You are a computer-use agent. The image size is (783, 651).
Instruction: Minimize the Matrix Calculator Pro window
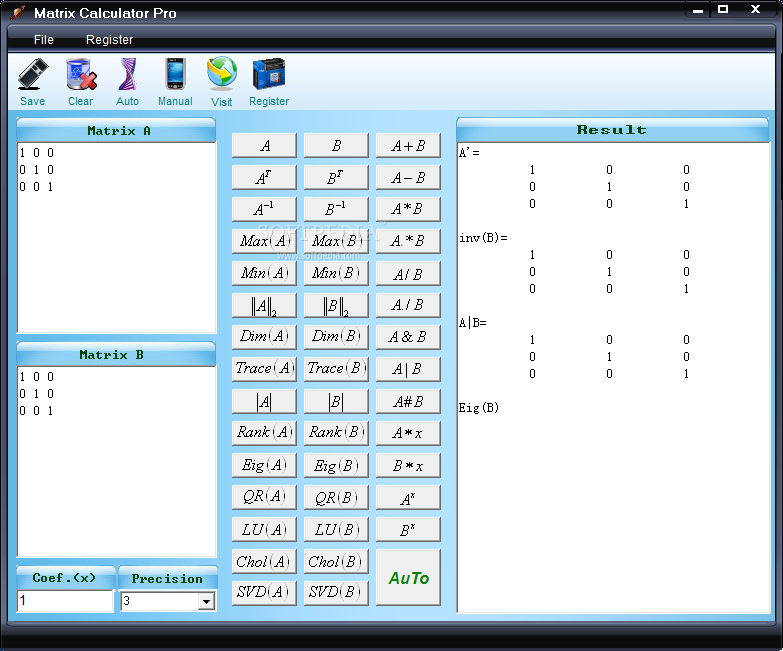tap(698, 10)
